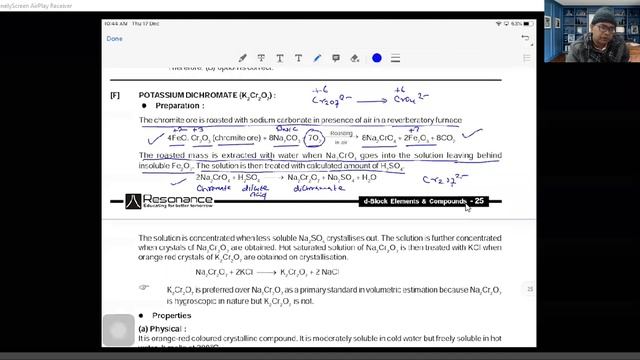Click the Resonance logo
Screen dimensions: 640x360
pos(169,201)
